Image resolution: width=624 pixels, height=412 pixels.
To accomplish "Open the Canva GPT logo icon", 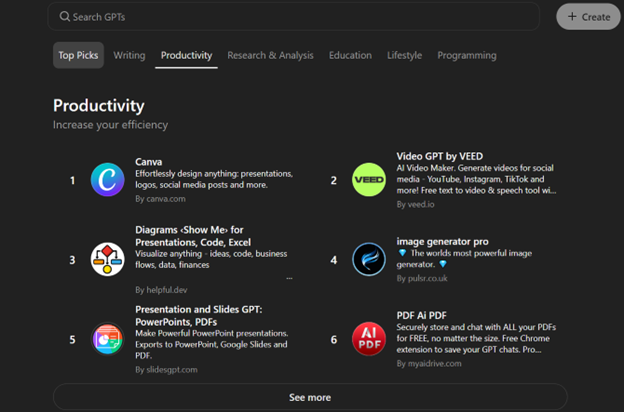I will (x=107, y=180).
